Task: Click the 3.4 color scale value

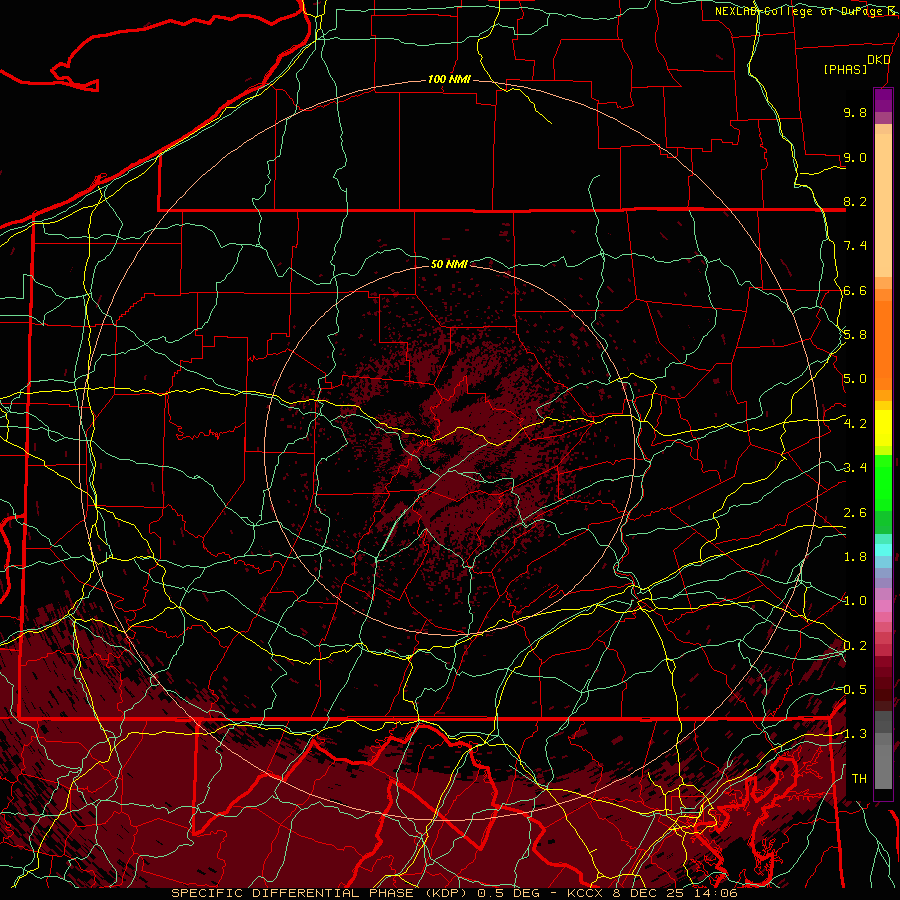Action: (x=855, y=468)
